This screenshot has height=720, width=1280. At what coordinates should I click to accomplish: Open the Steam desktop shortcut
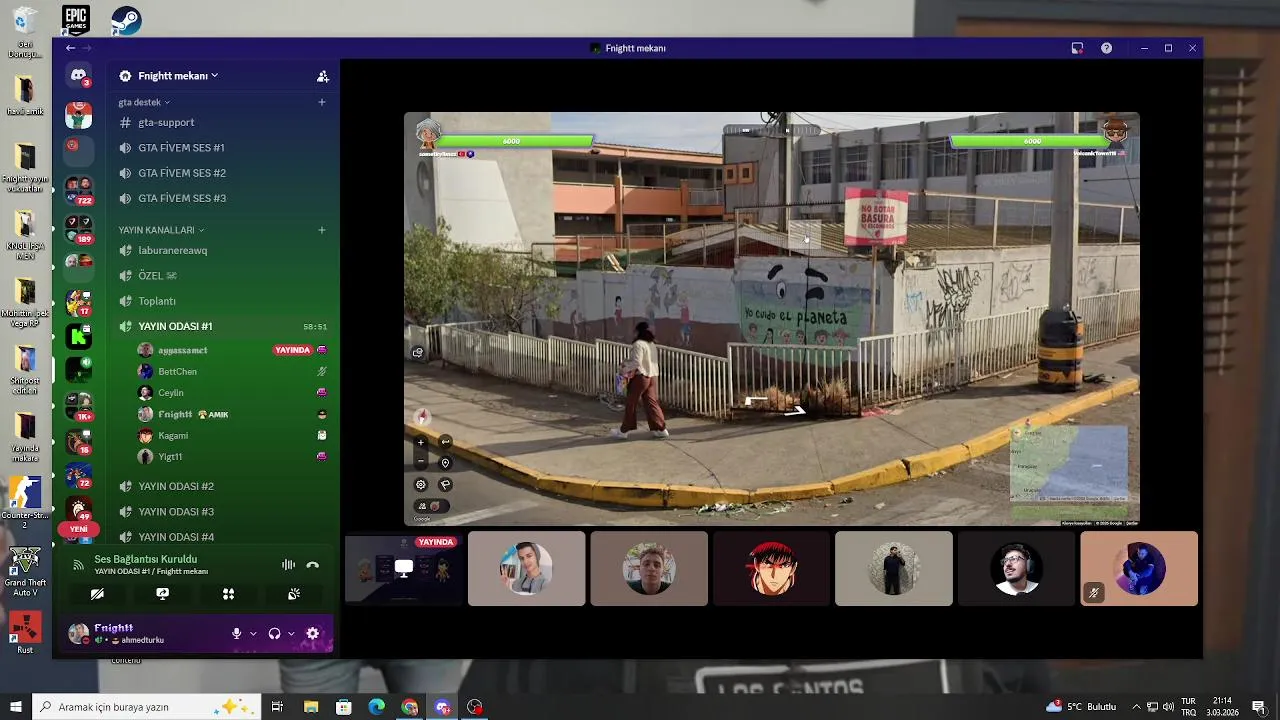coord(125,20)
